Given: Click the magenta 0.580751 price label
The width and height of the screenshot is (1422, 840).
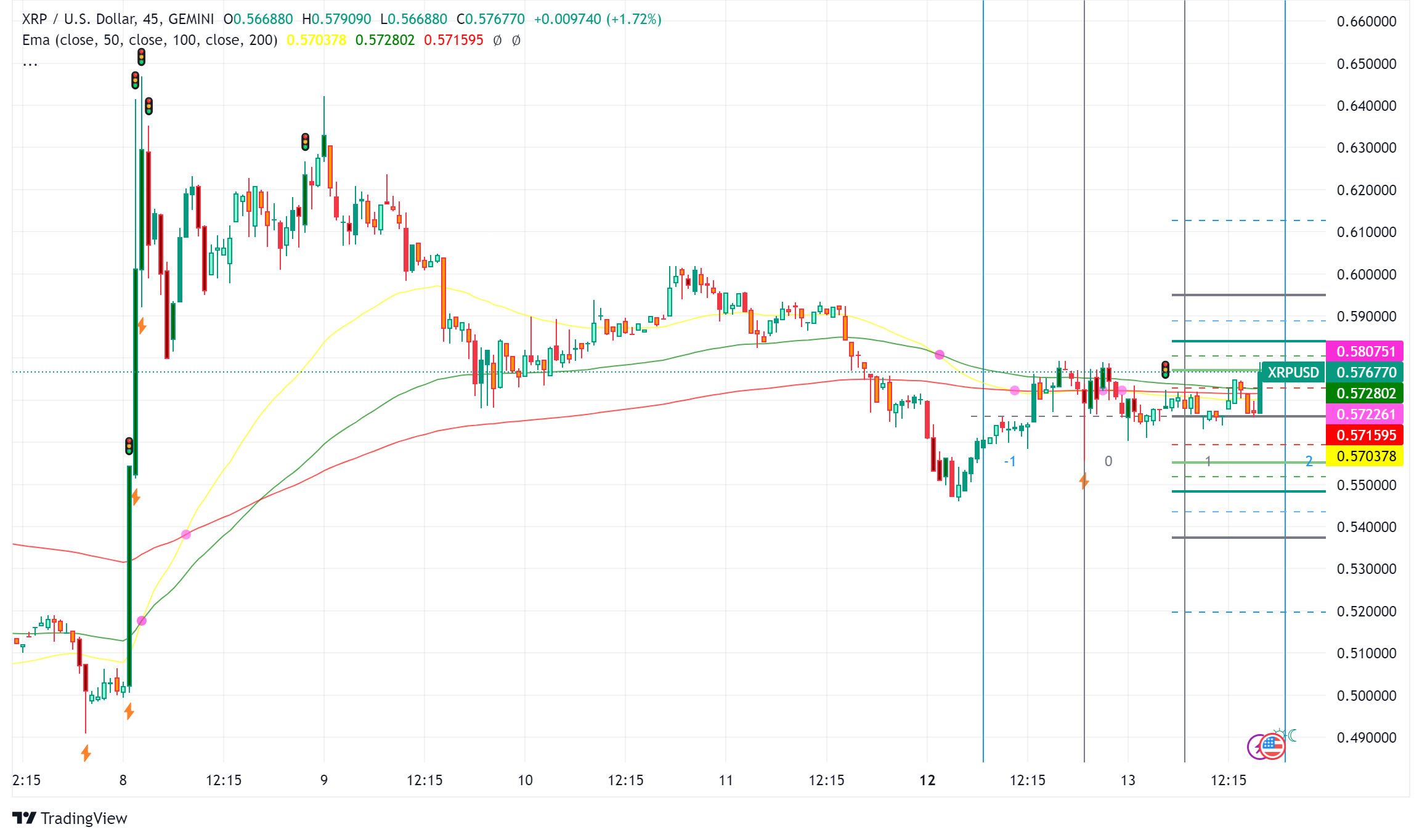Looking at the screenshot, I should (x=1365, y=351).
